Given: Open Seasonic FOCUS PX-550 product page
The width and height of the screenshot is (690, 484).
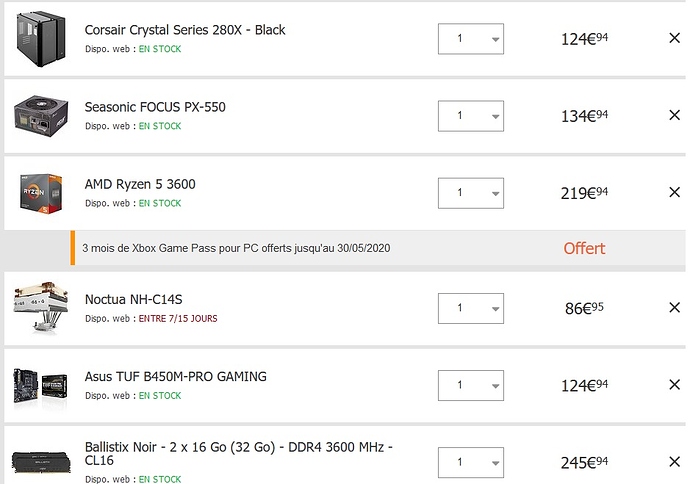Looking at the screenshot, I should (x=155, y=107).
